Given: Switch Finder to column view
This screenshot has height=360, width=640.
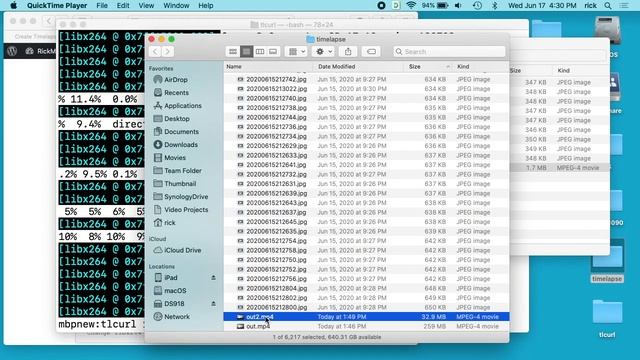Looking at the screenshot, I should point(260,51).
